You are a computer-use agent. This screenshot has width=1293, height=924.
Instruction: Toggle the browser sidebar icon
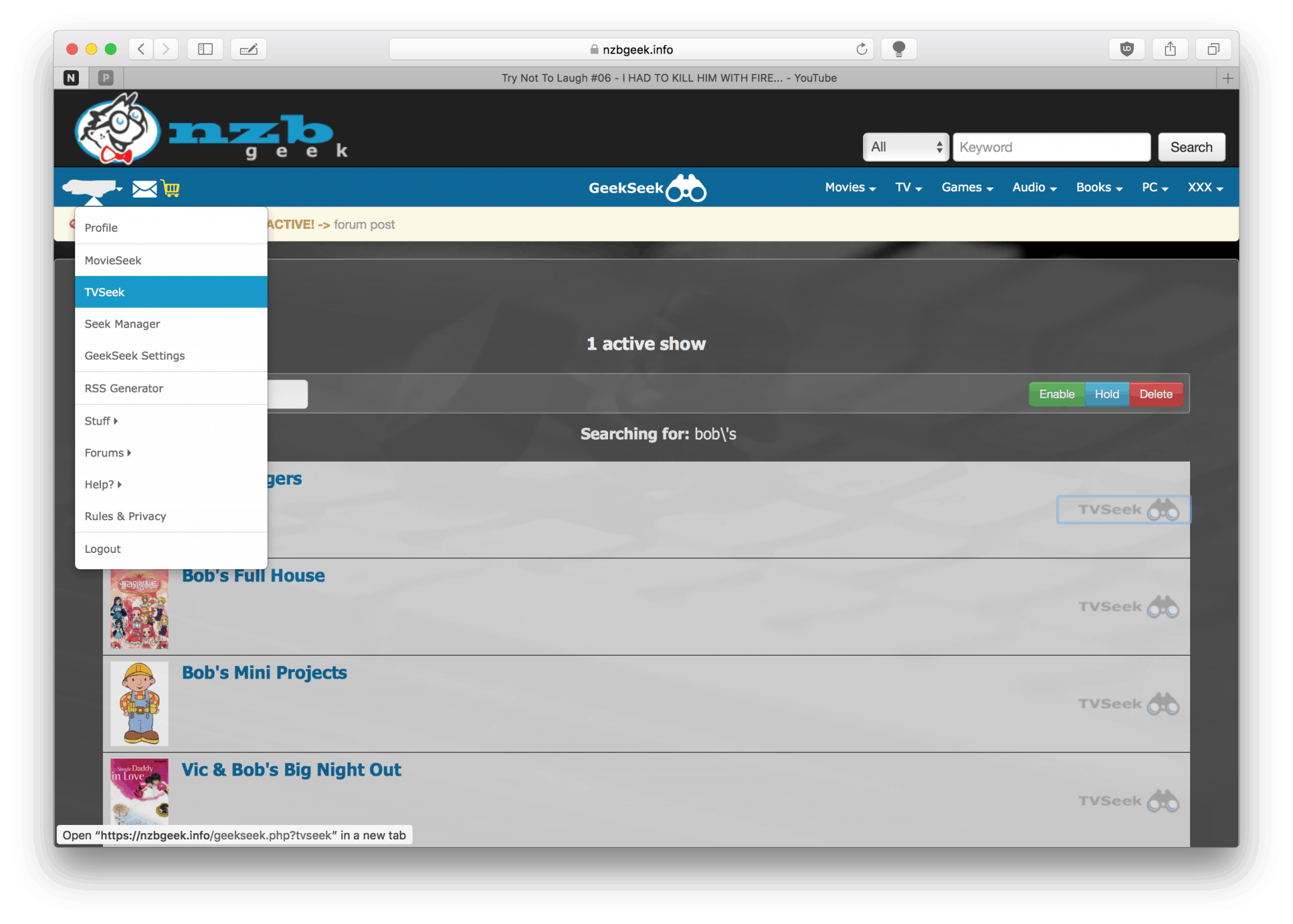click(205, 49)
